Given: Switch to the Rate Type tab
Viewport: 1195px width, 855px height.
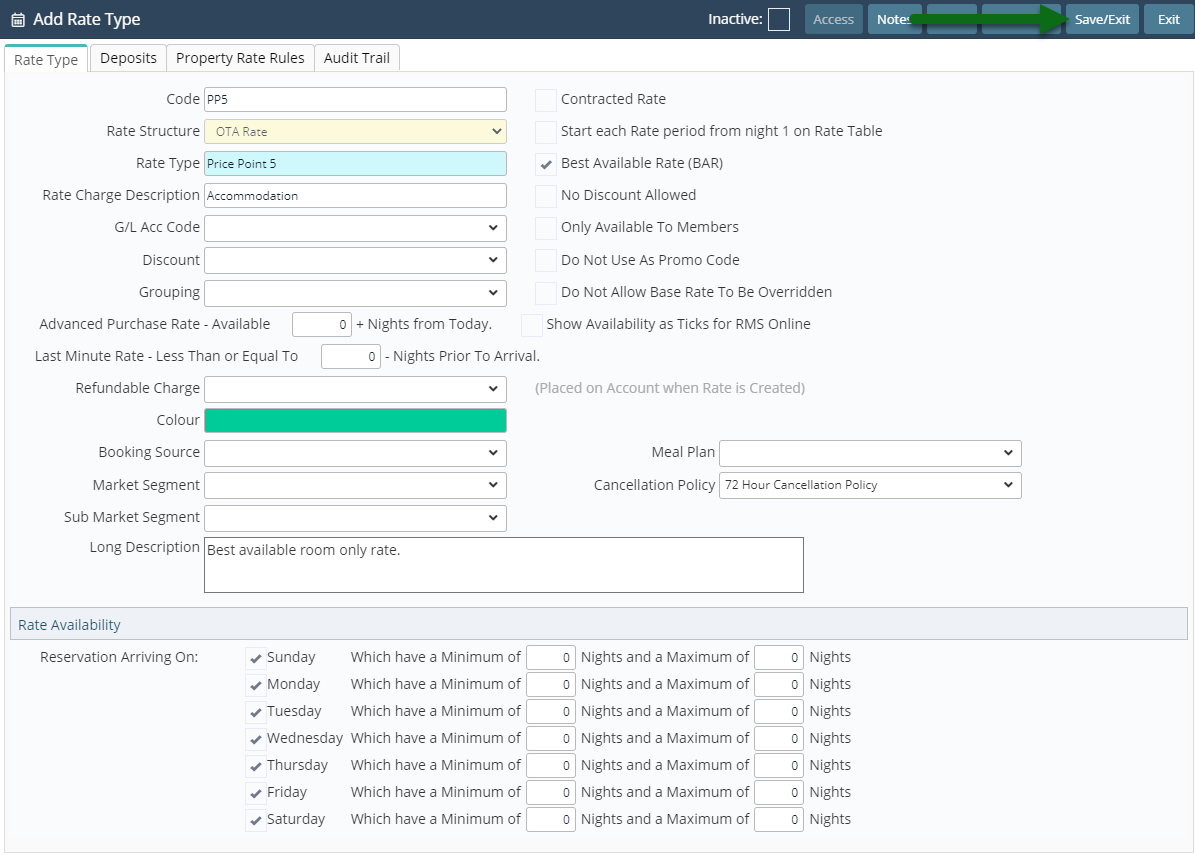Looking at the screenshot, I should (x=46, y=59).
